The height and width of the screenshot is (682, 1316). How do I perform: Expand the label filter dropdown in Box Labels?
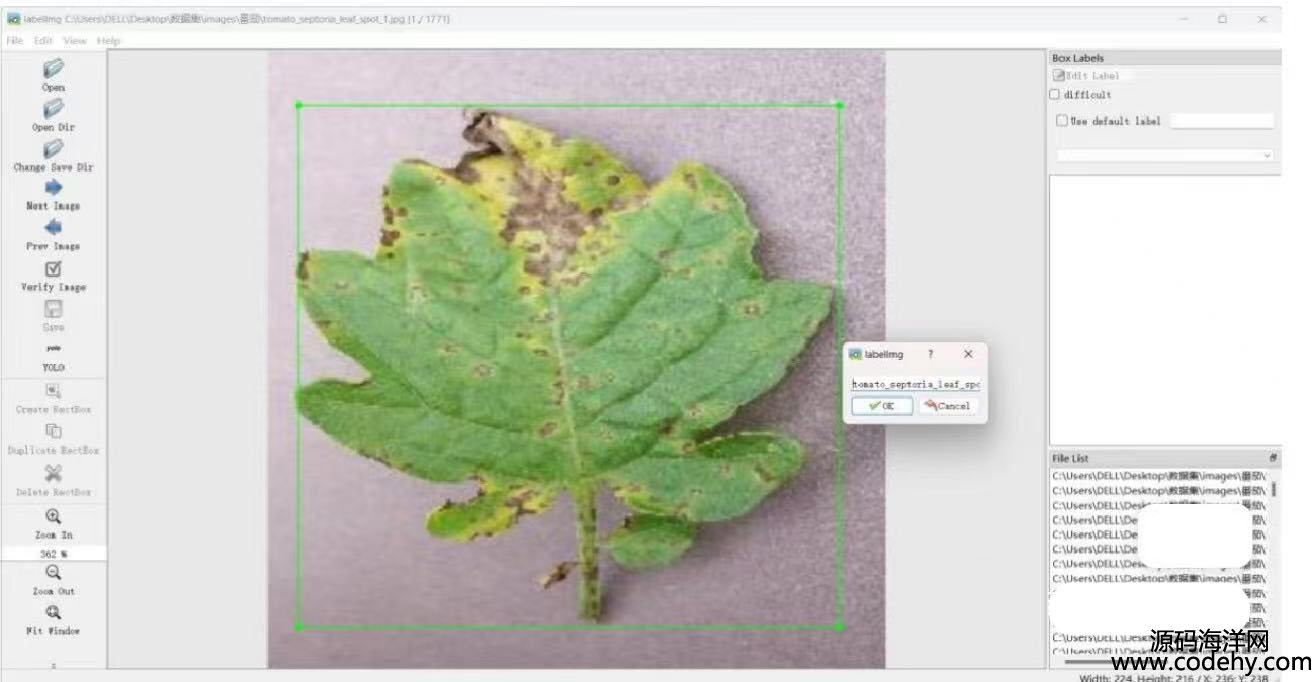1165,156
